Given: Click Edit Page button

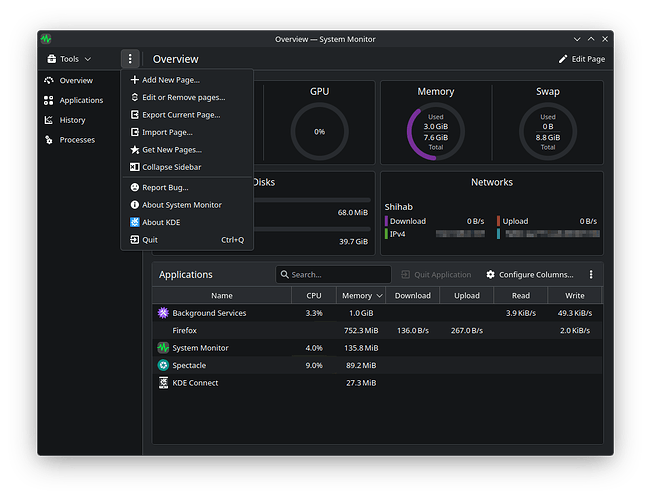Looking at the screenshot, I should 581,59.
